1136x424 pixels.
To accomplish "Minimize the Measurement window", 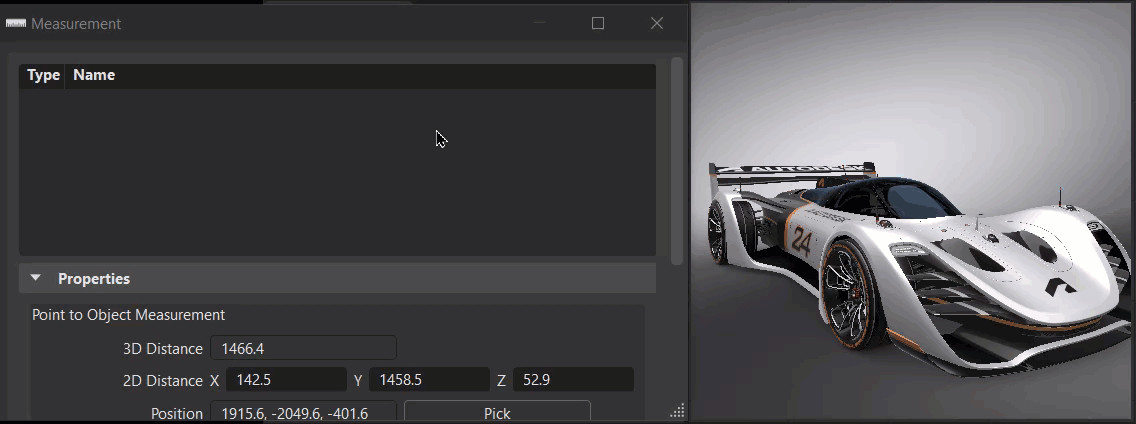I will tap(540, 23).
